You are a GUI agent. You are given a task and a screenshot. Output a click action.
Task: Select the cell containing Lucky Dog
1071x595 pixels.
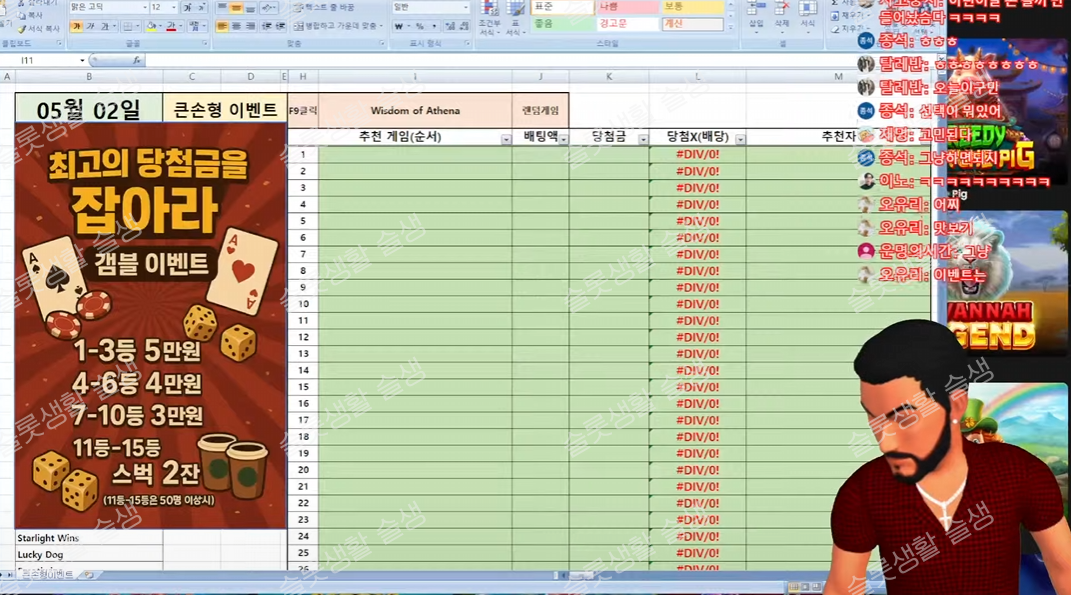89,555
